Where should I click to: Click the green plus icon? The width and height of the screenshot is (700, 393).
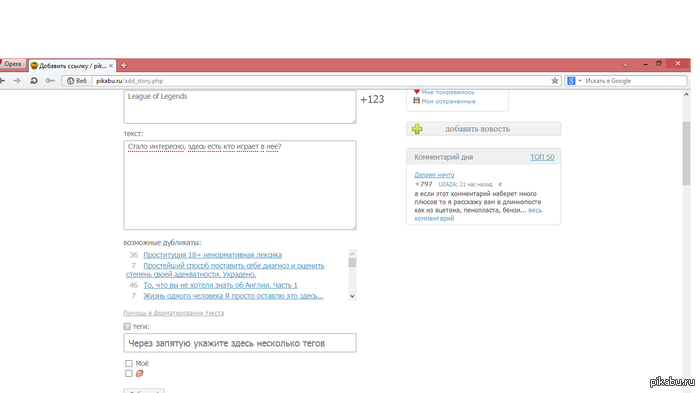[x=417, y=129]
